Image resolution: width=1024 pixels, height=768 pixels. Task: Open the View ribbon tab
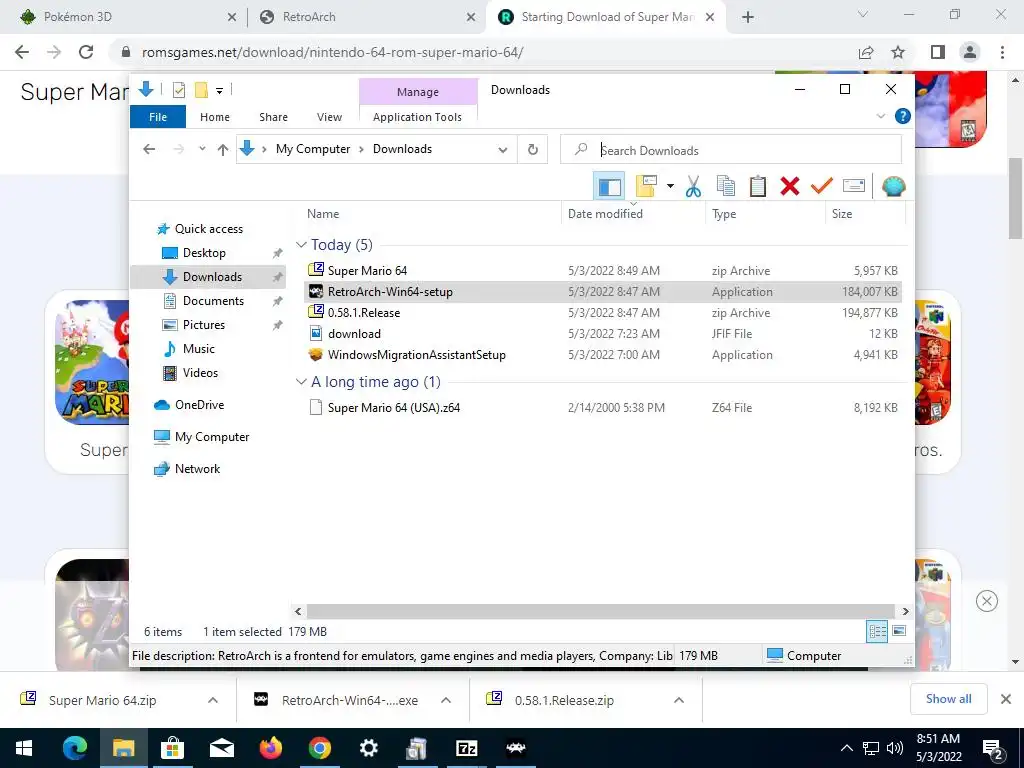pos(329,117)
